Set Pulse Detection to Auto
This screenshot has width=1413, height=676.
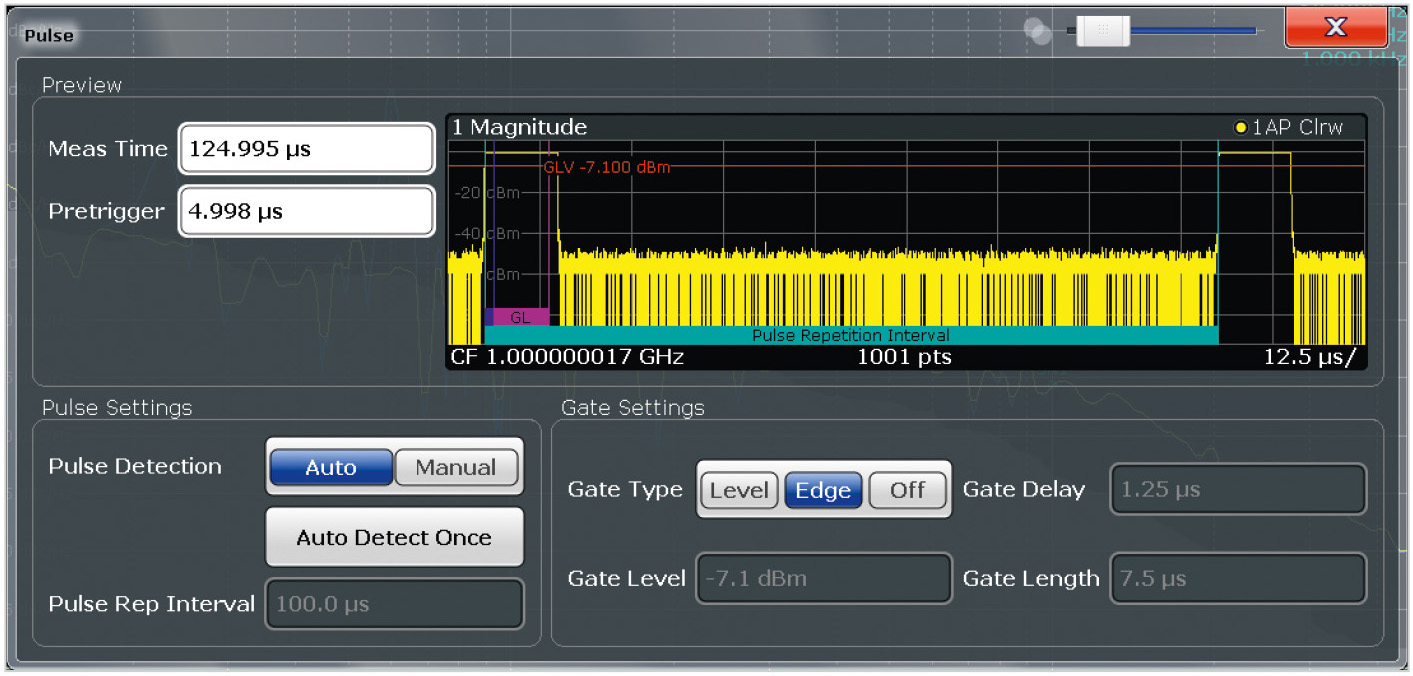[x=331, y=467]
